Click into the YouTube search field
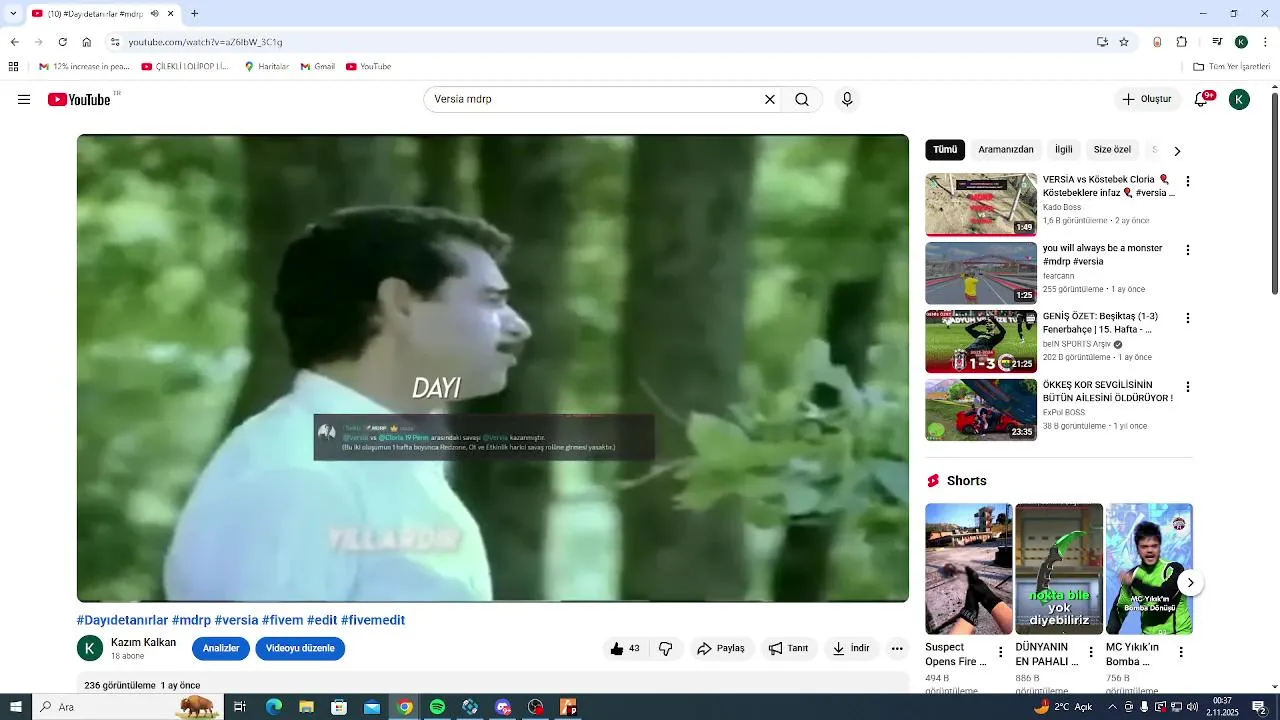 click(595, 99)
